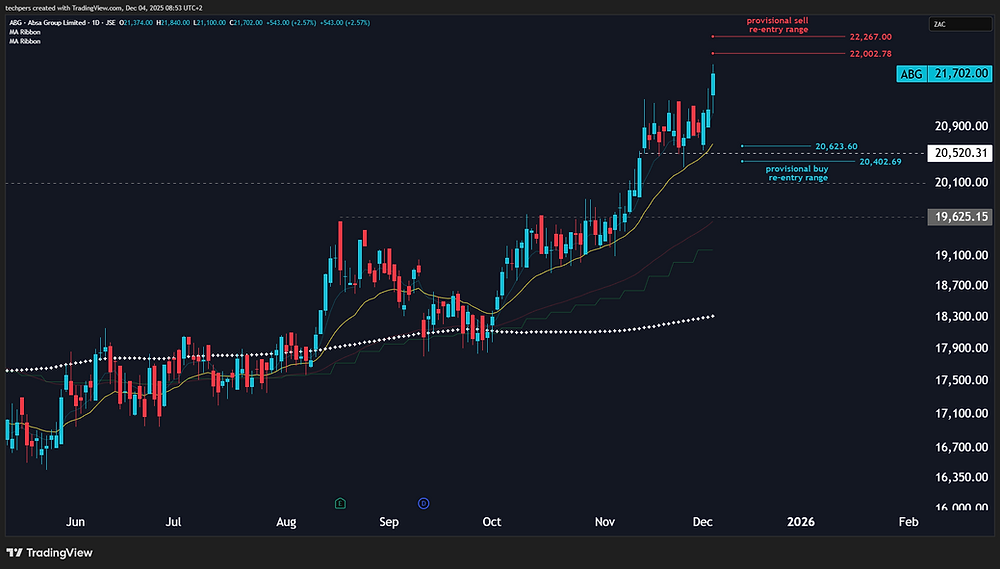Click the 'Feb' time axis label
The image size is (1000, 569).
pos(909,522)
